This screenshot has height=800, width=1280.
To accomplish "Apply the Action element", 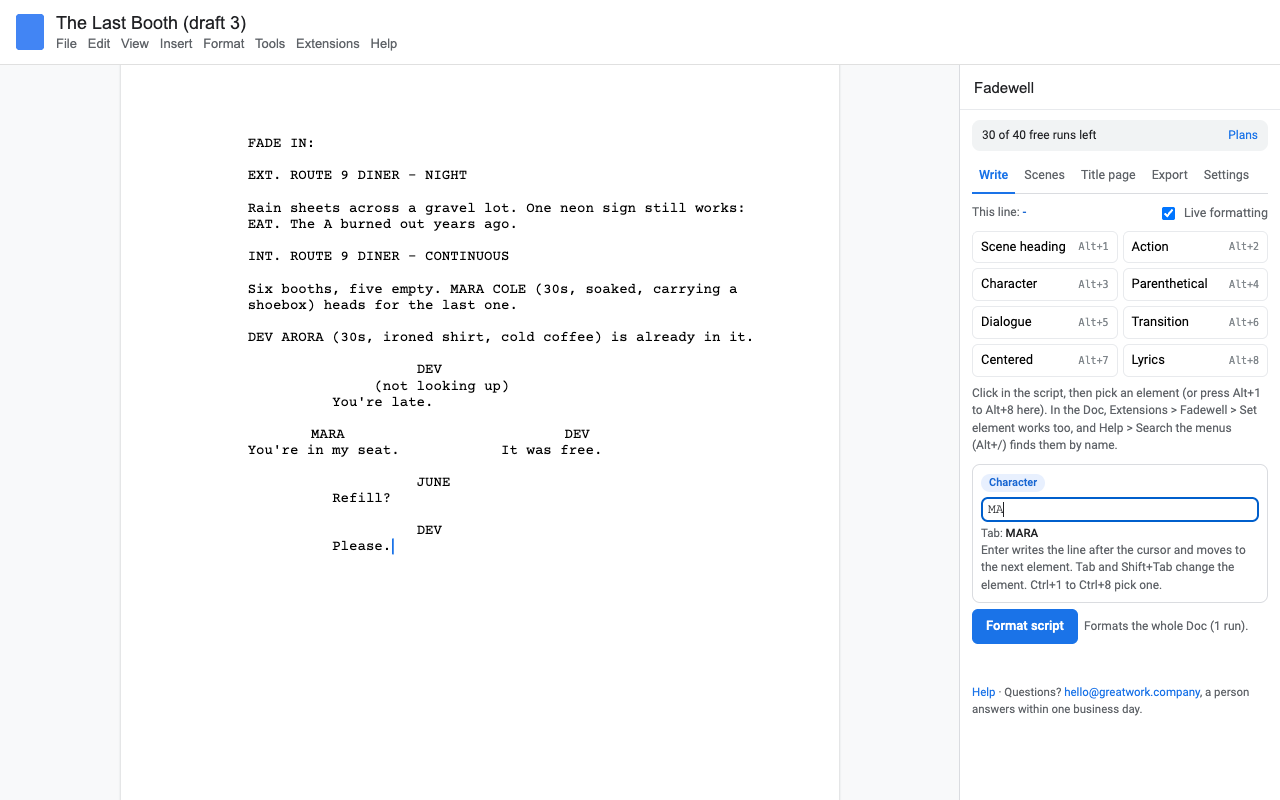I will coord(1195,247).
